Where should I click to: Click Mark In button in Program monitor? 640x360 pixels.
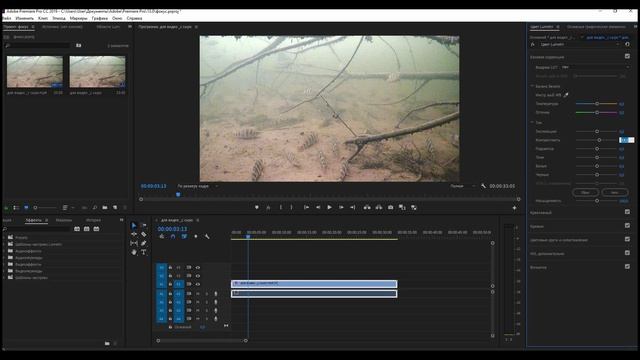tap(281, 207)
